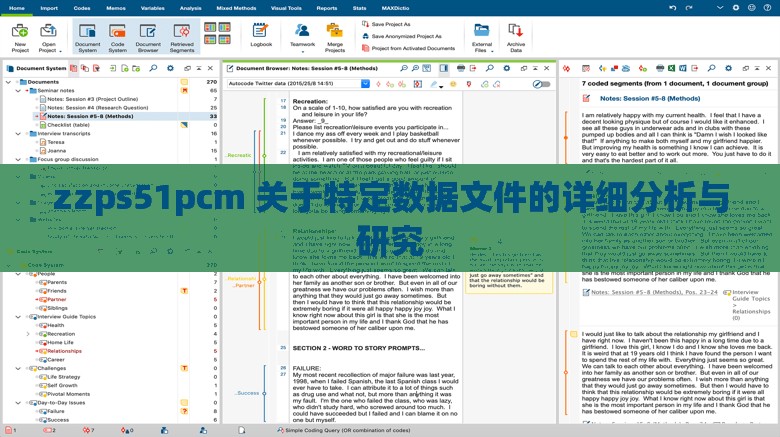
Task: Open Document Browser settings gear
Action: click(x=506, y=68)
